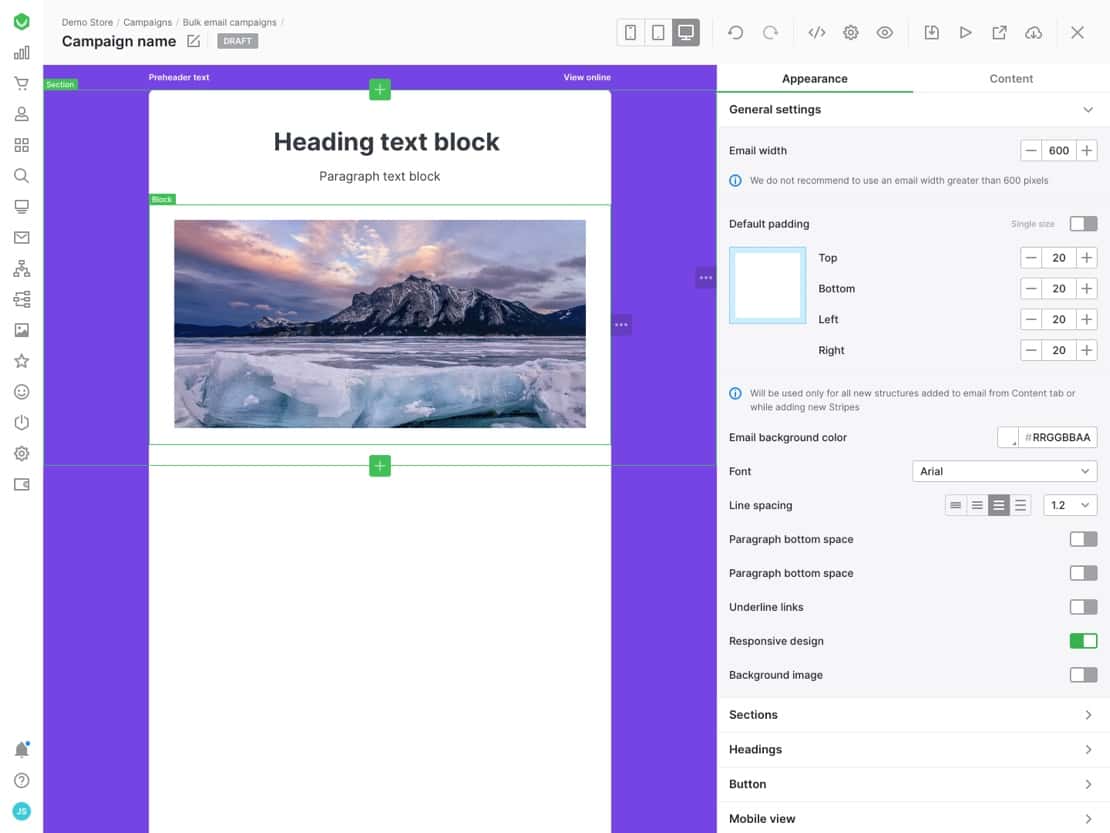1110x833 pixels.
Task: Enable the Background image switch
Action: pos(1083,675)
